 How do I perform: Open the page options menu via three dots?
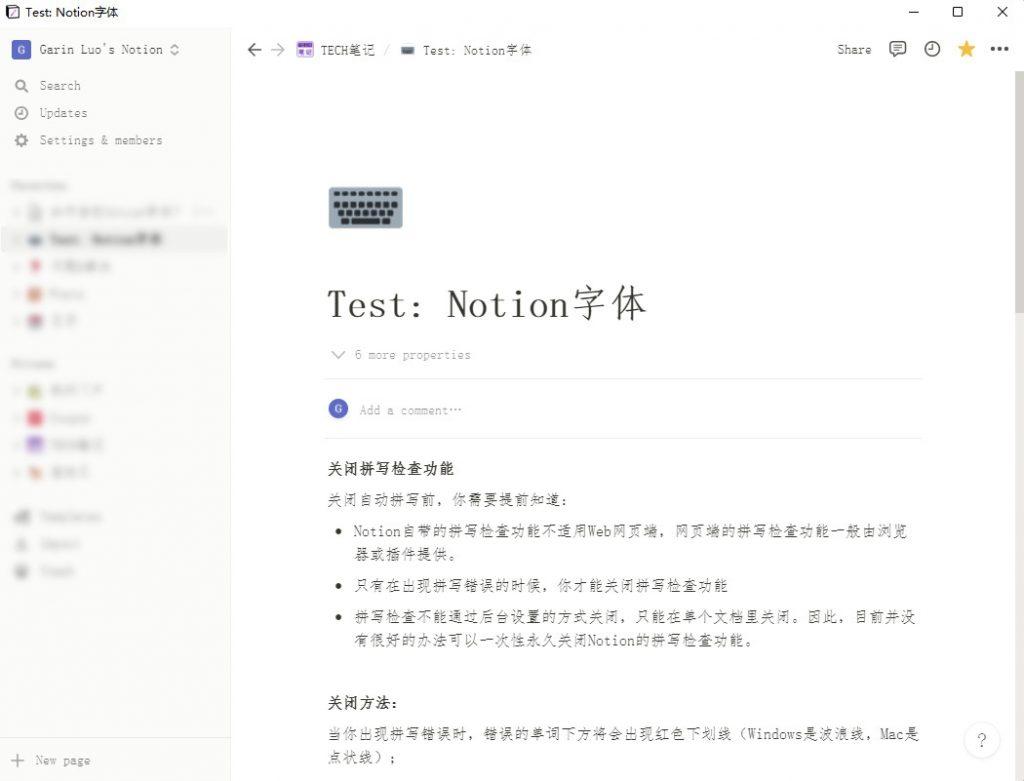[999, 49]
